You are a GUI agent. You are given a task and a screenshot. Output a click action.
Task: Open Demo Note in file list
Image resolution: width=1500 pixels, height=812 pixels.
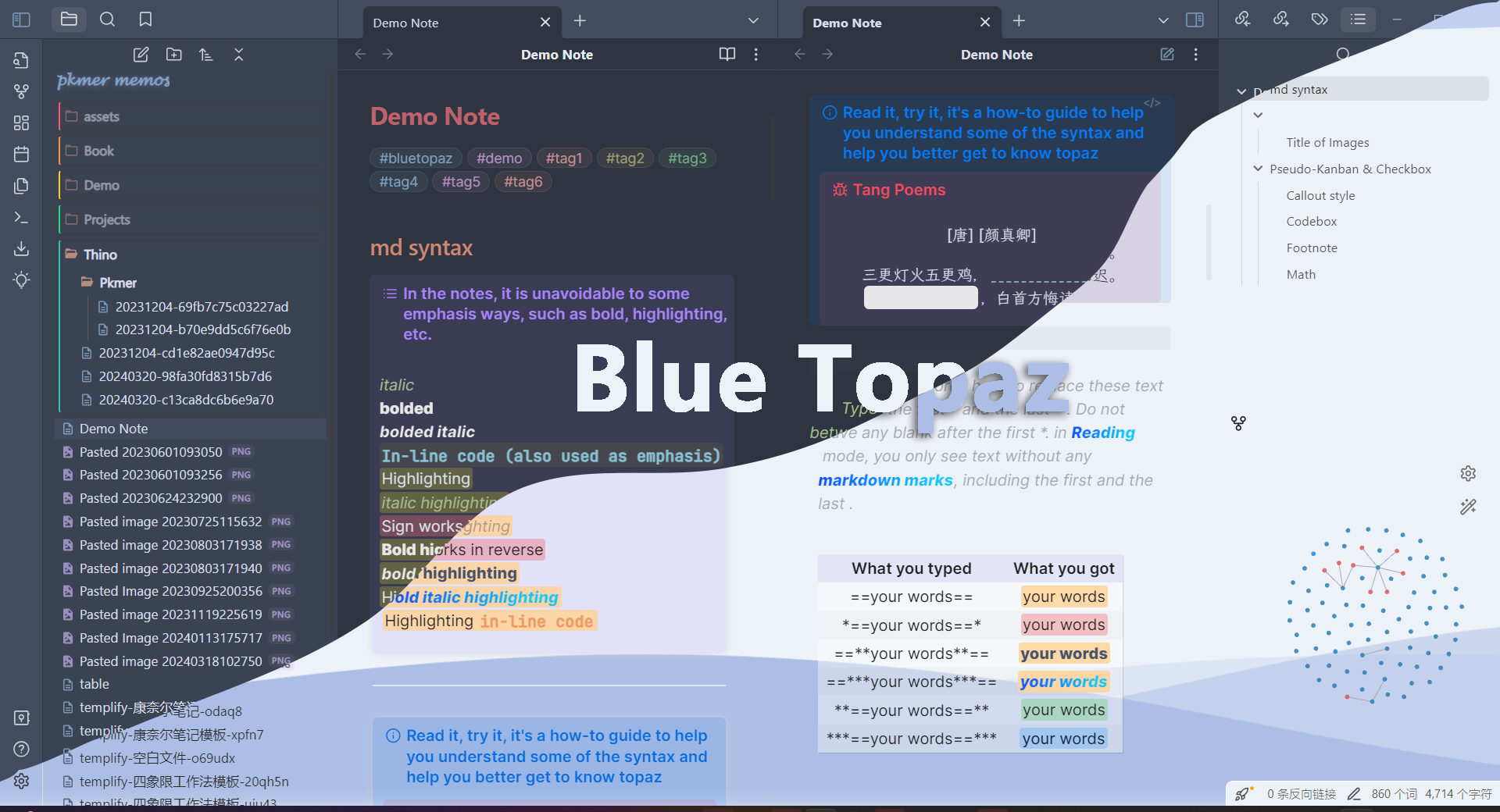point(191,429)
